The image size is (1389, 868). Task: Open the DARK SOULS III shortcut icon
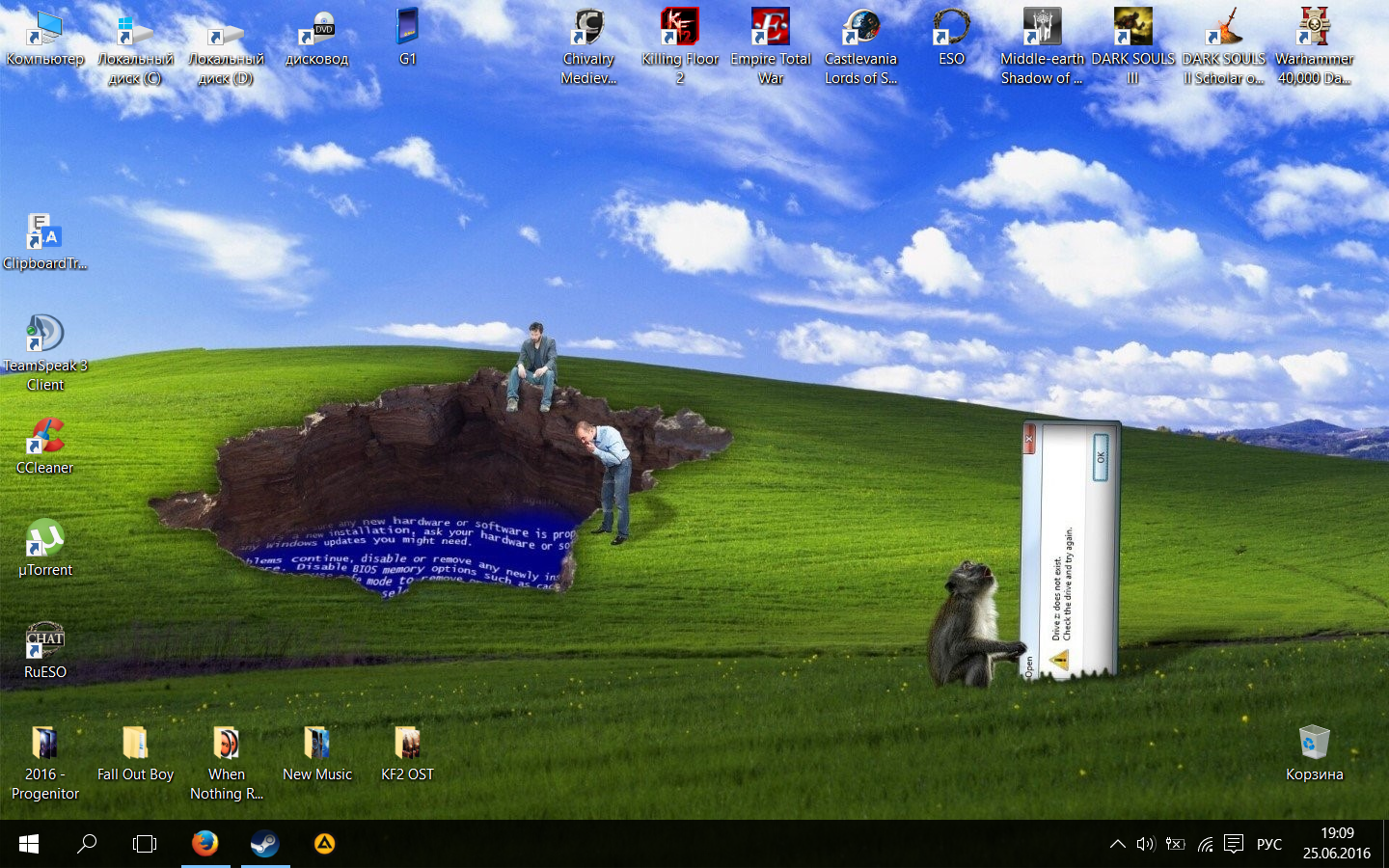coord(1132,29)
